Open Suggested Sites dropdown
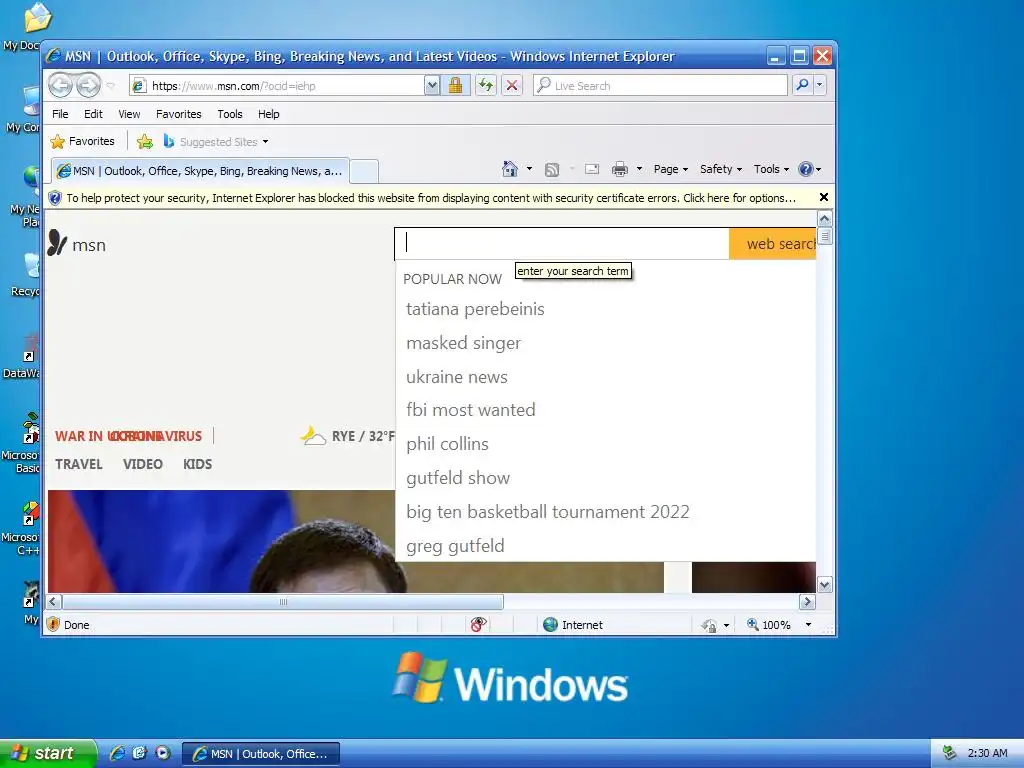Screen dimensions: 1024x768 (216, 142)
